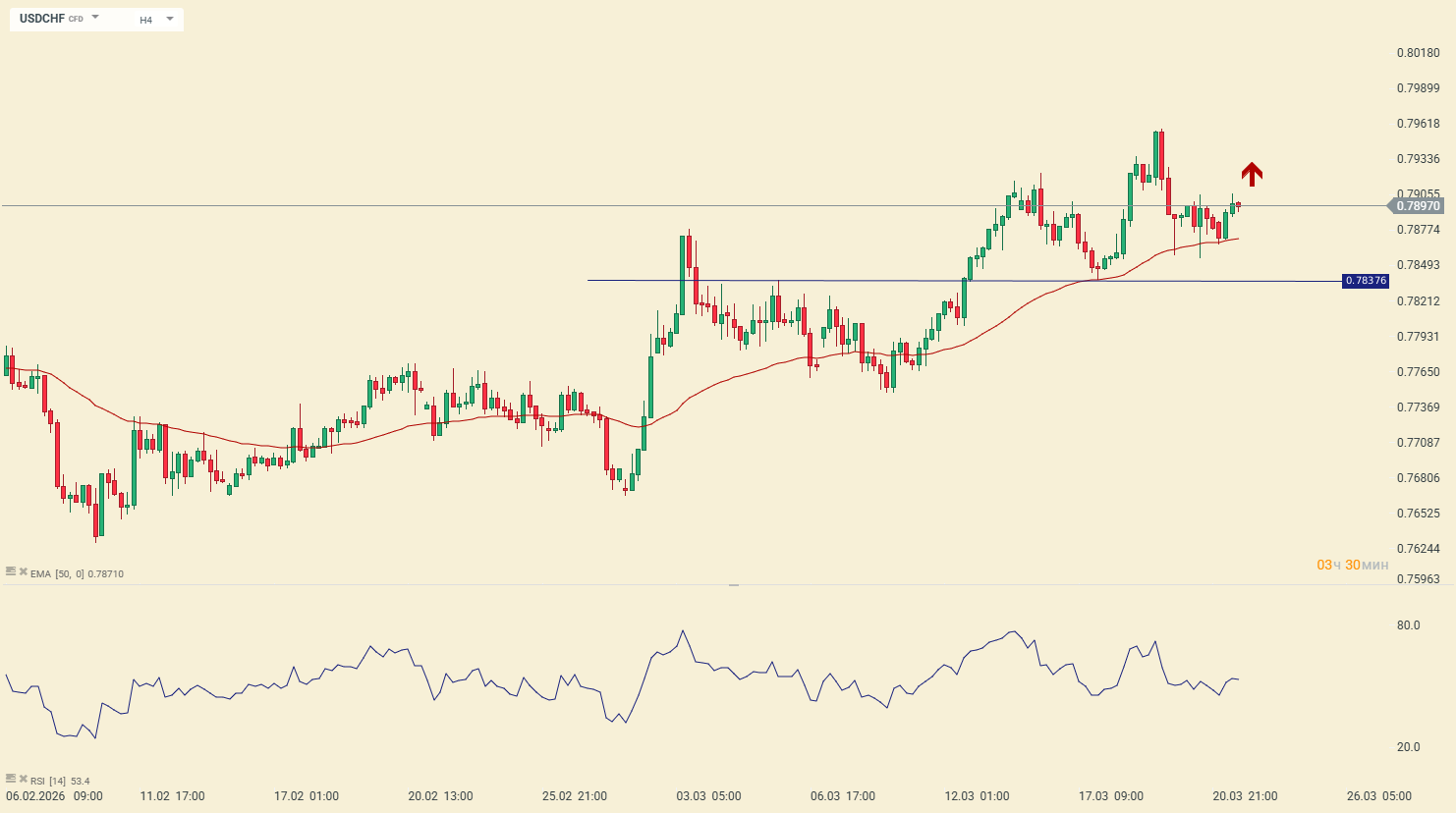Click the RSI [14] indicator label
1456x813 pixels.
(48, 782)
